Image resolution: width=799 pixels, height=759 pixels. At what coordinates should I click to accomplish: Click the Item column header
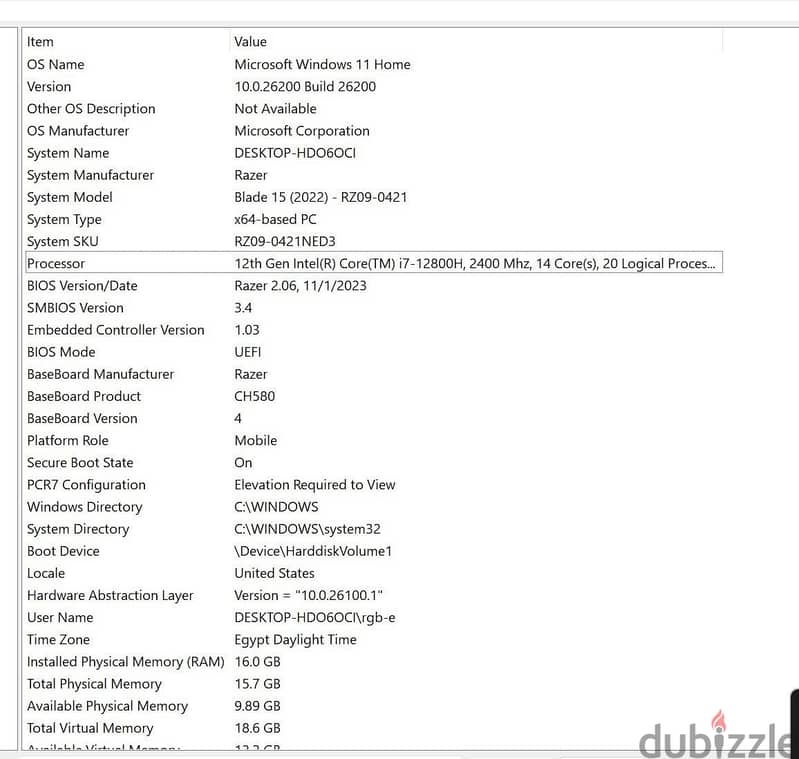pos(127,42)
